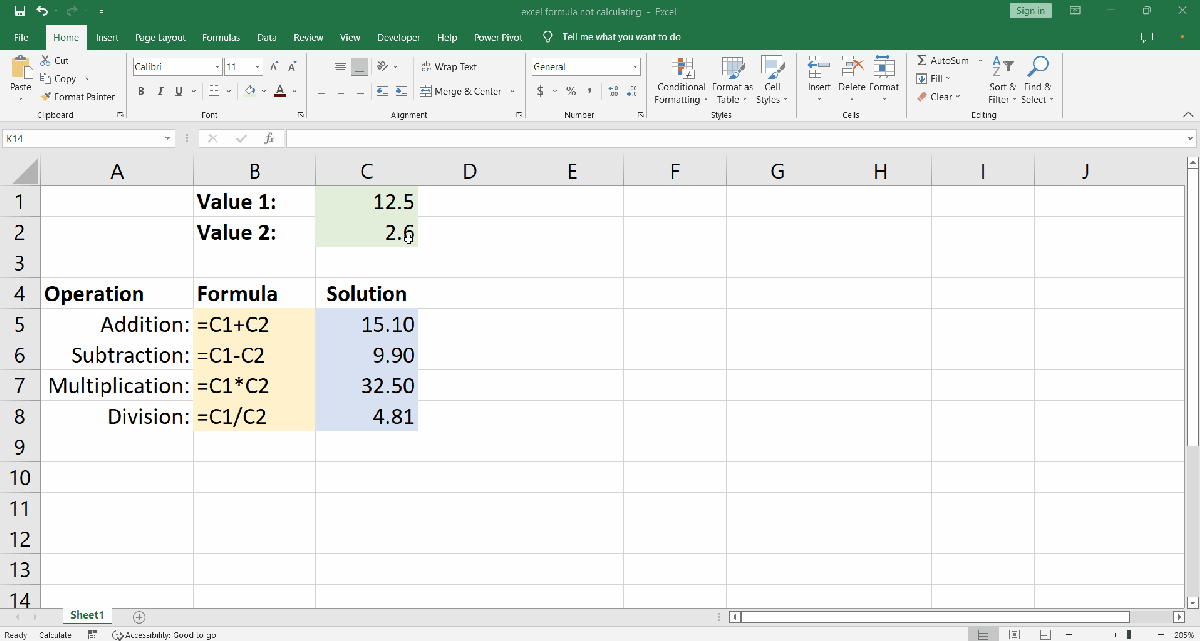Click the Cell Styles button
This screenshot has width=1200, height=641.
pyautogui.click(x=770, y=80)
